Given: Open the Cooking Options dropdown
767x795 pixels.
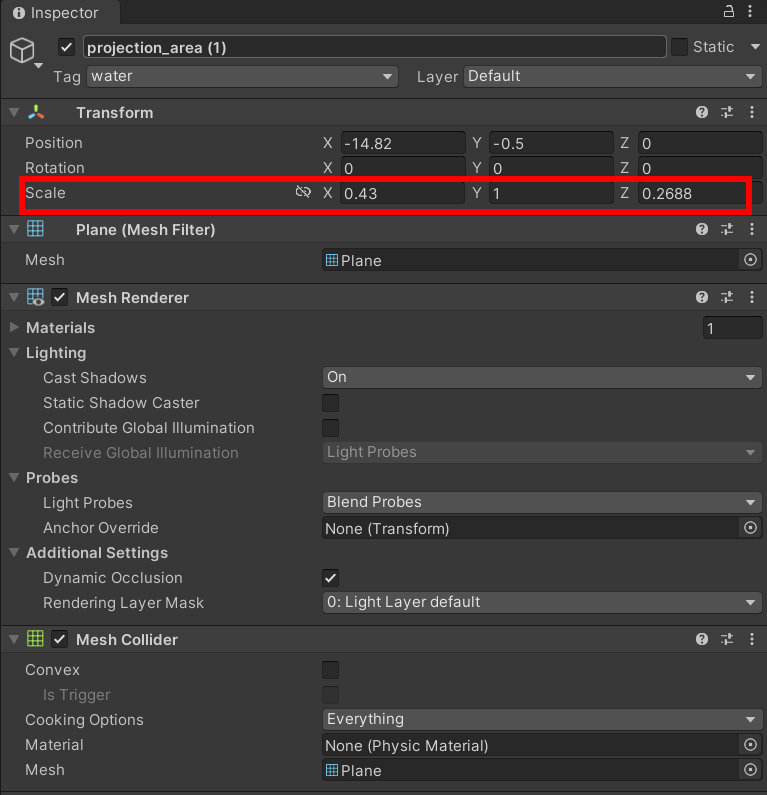Looking at the screenshot, I should tap(542, 719).
